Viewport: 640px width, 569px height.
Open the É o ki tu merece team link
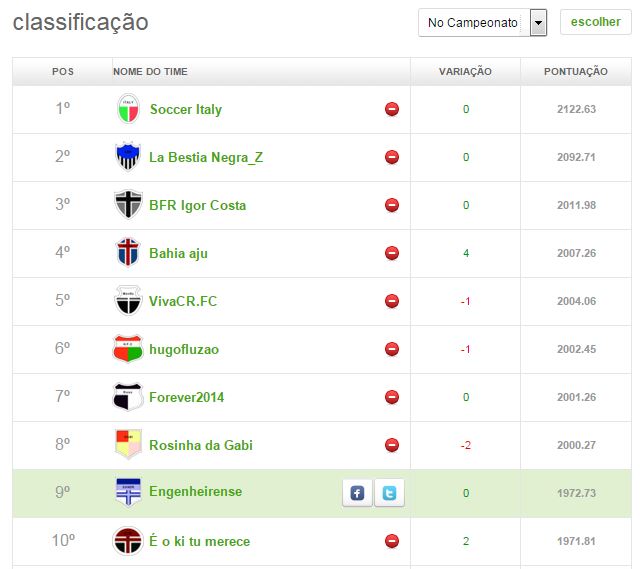click(x=199, y=541)
